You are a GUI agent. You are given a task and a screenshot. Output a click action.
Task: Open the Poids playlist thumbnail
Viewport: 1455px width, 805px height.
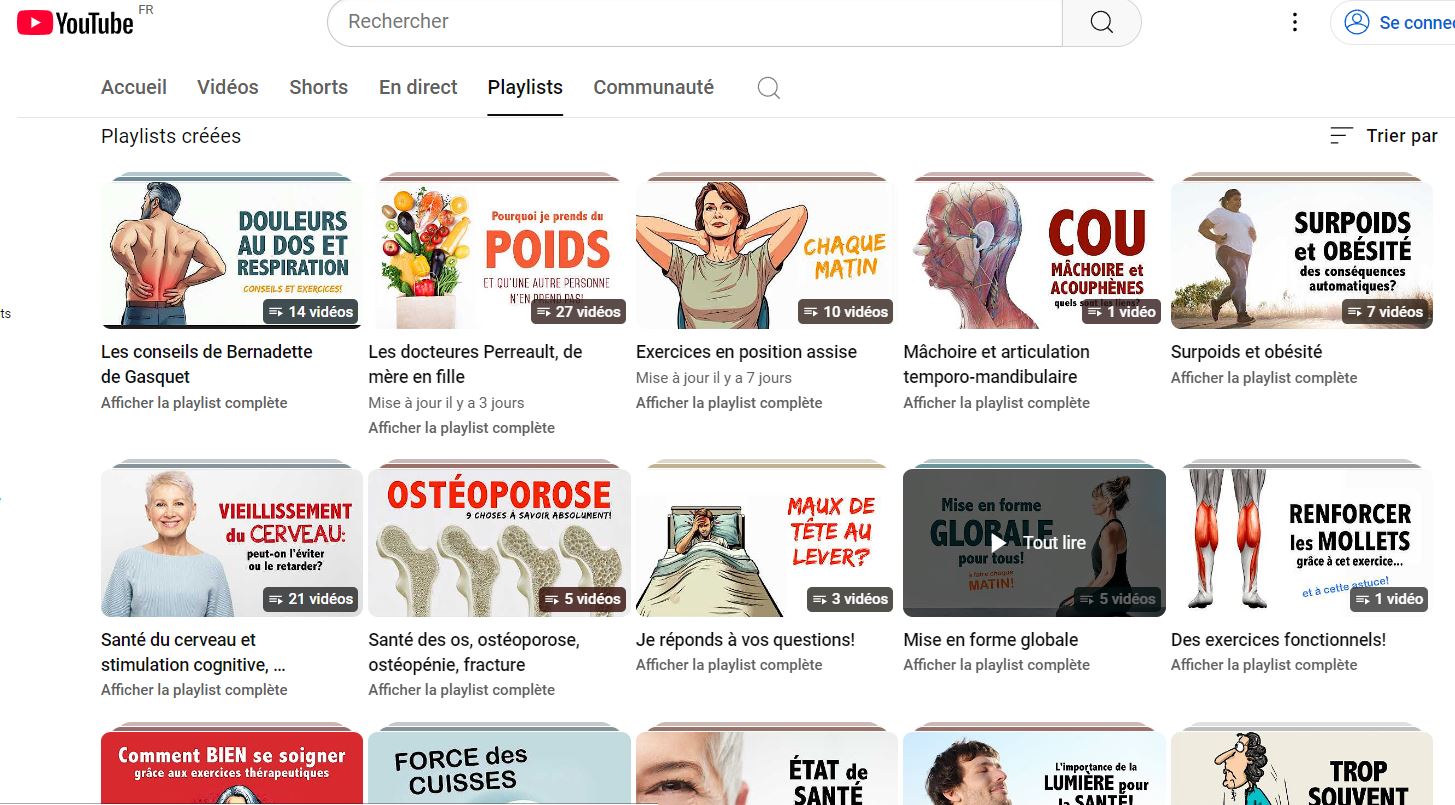click(x=499, y=255)
